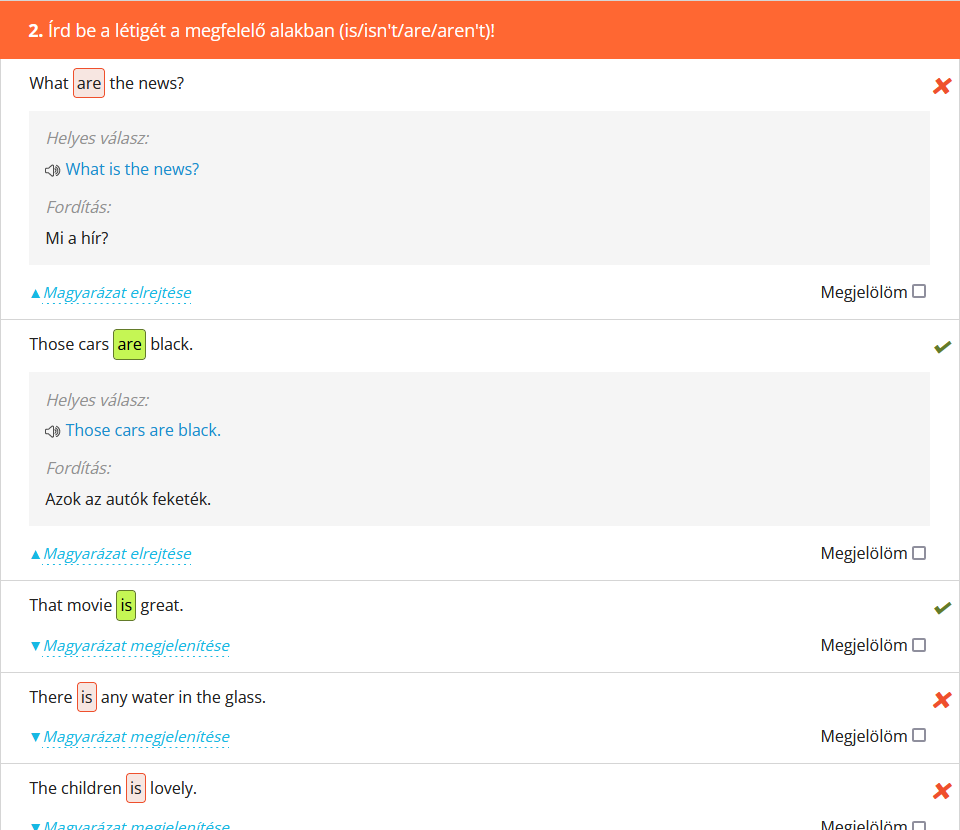Click green checkmark beside 'That movie is great.'

tap(941, 608)
